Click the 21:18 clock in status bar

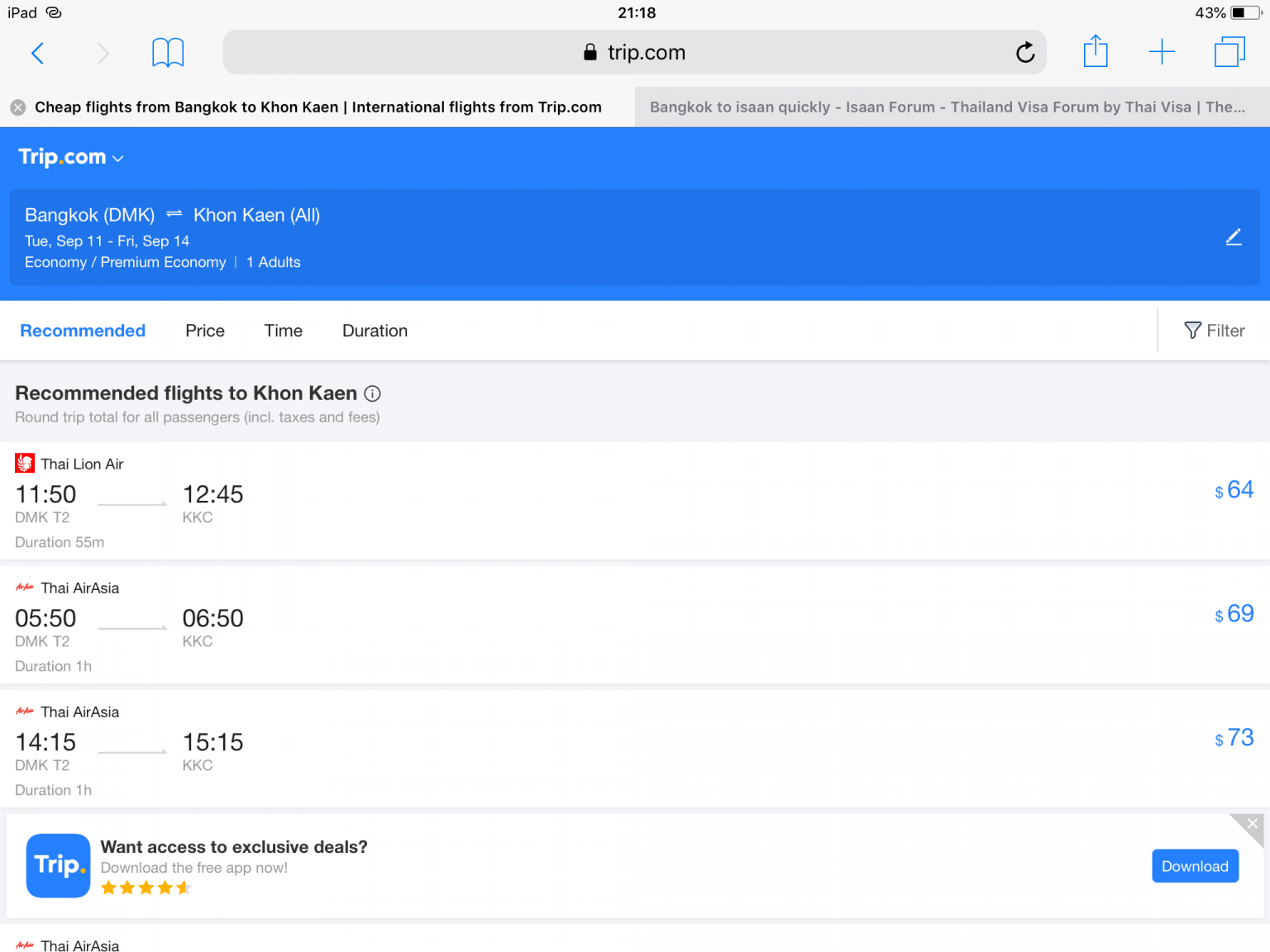point(637,12)
